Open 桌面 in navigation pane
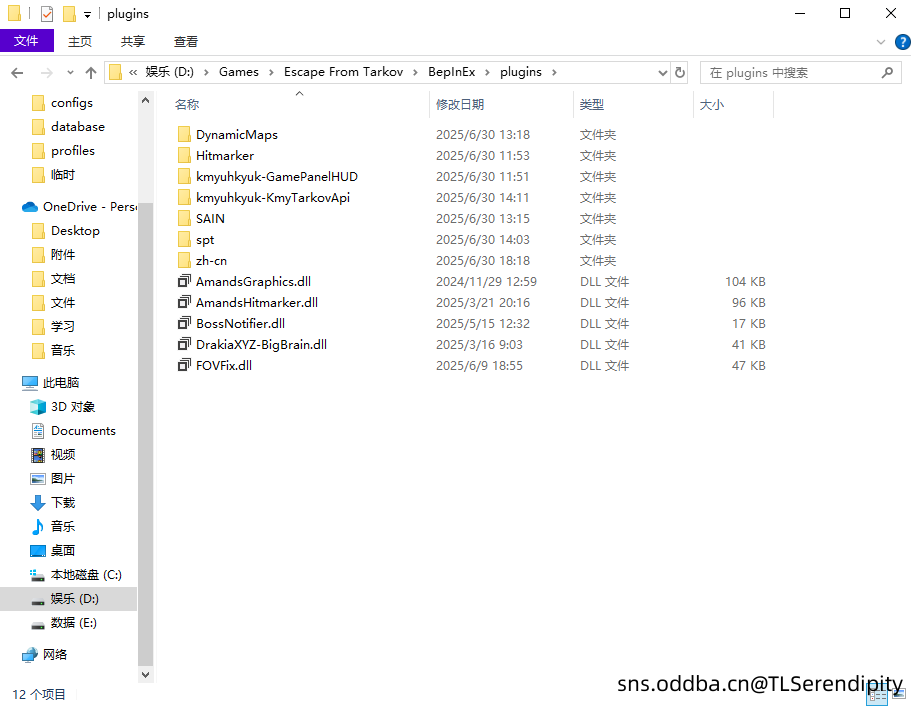This screenshot has height=706, width=911. click(63, 550)
